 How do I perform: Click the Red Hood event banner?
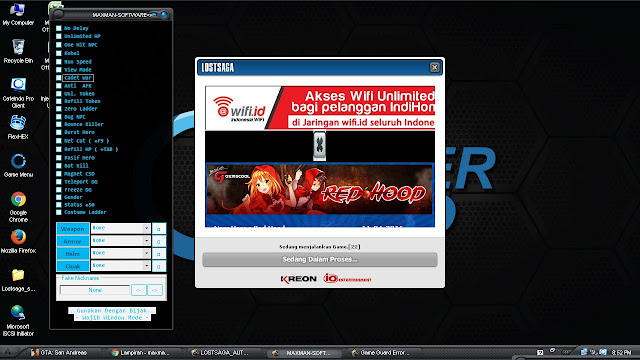coord(320,189)
